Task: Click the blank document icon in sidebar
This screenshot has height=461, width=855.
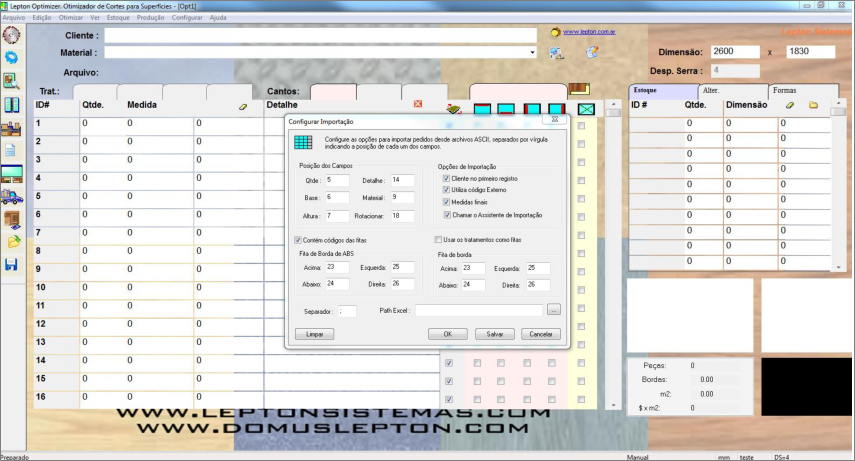Action: click(10, 150)
